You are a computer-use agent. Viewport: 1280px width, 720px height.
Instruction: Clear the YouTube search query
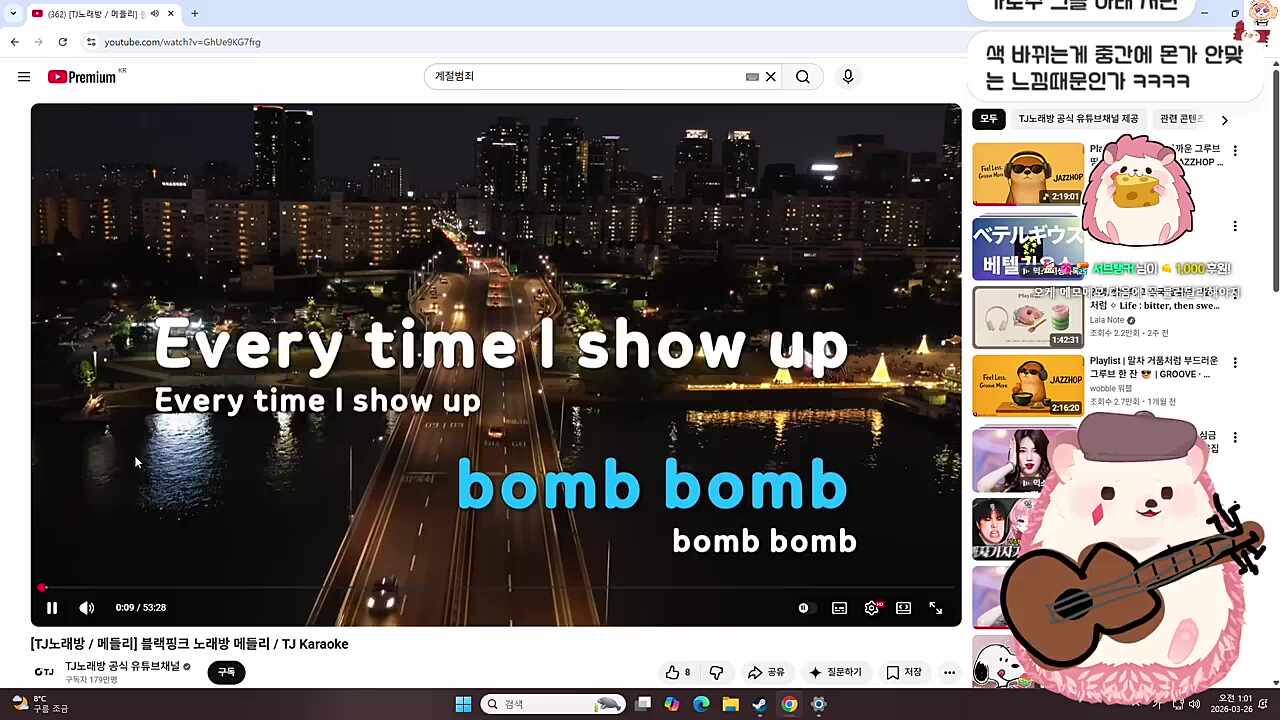point(771,77)
